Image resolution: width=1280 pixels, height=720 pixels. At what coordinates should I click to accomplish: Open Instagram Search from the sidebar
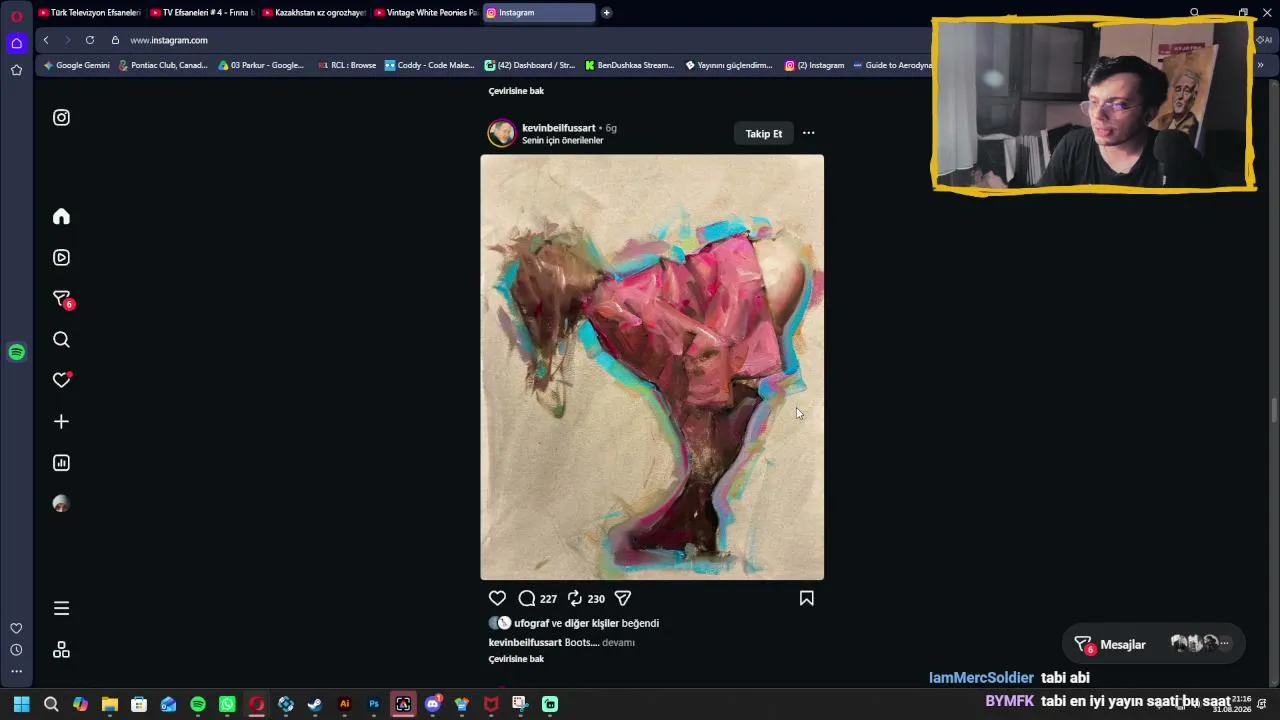pyautogui.click(x=61, y=340)
